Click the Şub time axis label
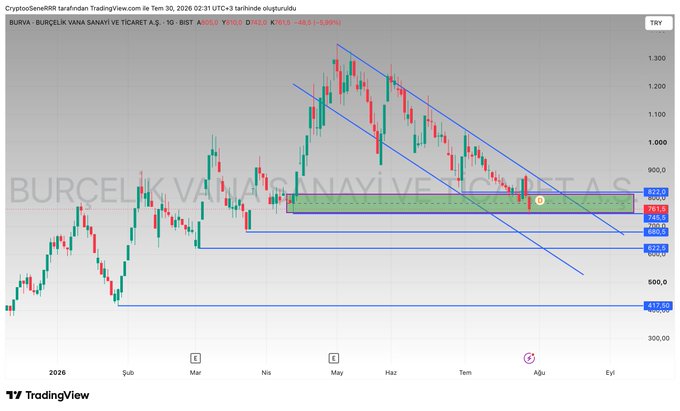680x411 pixels. pyautogui.click(x=128, y=372)
